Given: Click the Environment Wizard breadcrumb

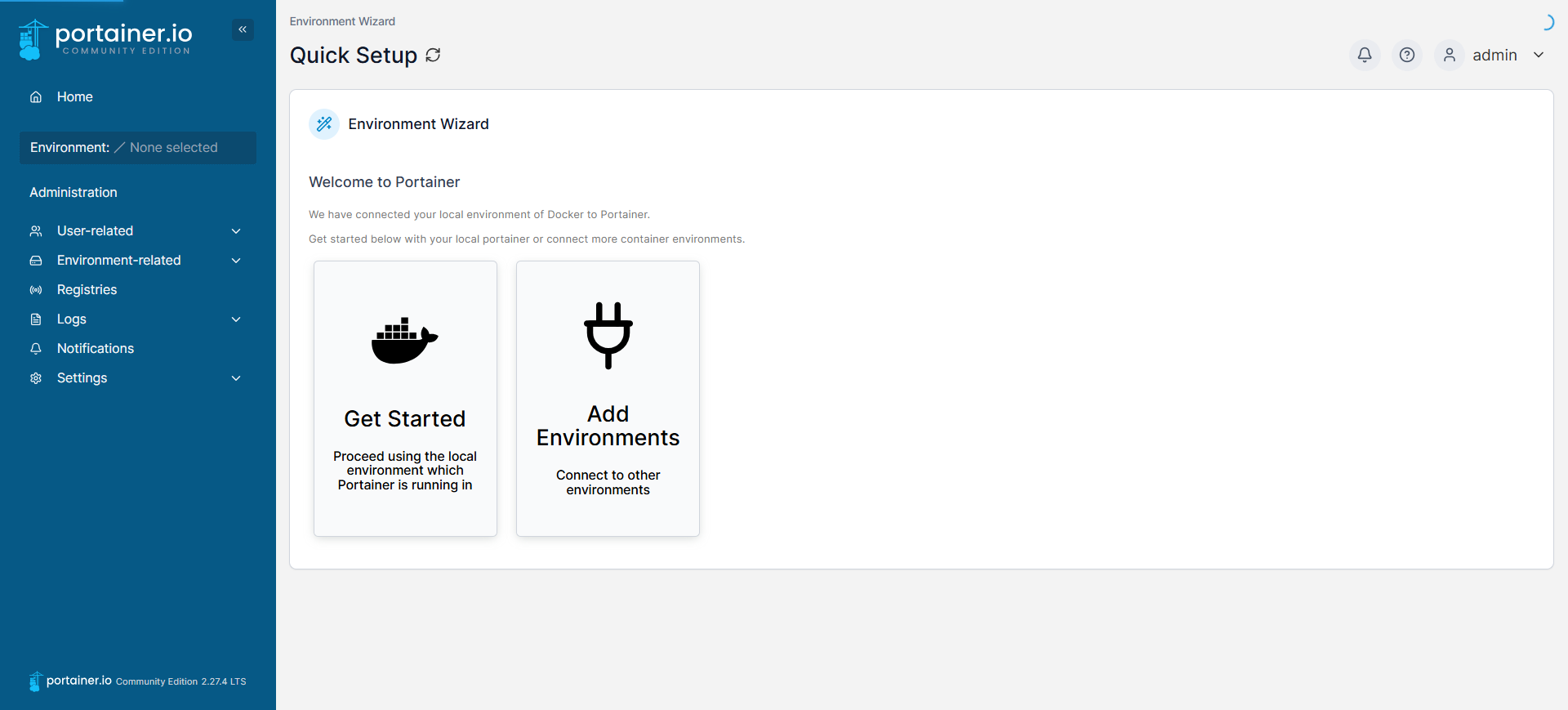Looking at the screenshot, I should [342, 21].
